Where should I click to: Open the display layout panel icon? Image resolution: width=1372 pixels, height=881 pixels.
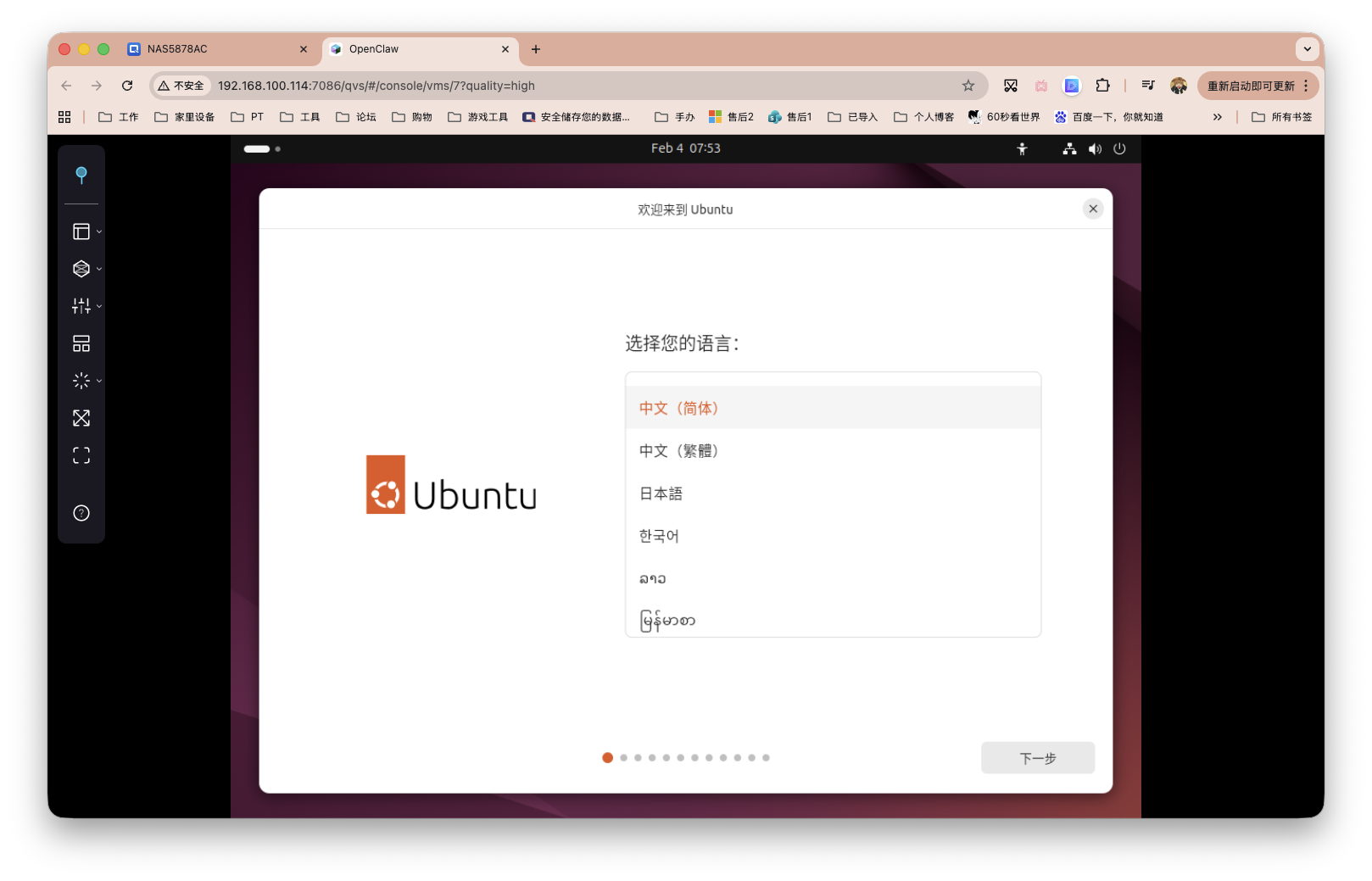[81, 230]
